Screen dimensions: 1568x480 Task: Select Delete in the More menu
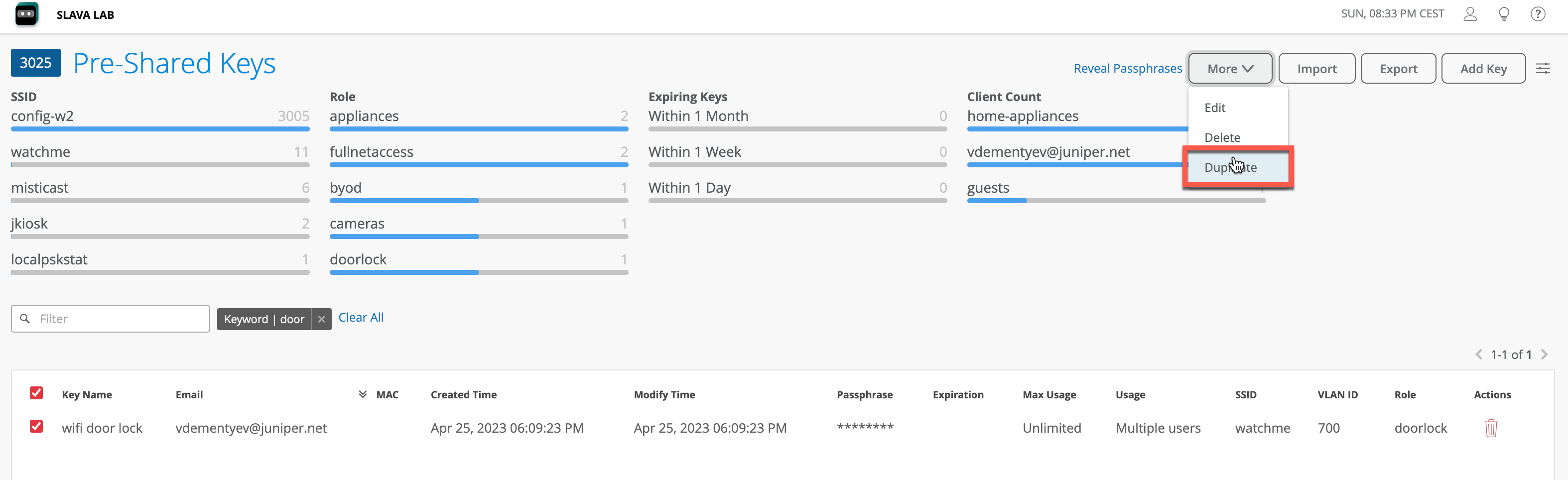click(1222, 137)
